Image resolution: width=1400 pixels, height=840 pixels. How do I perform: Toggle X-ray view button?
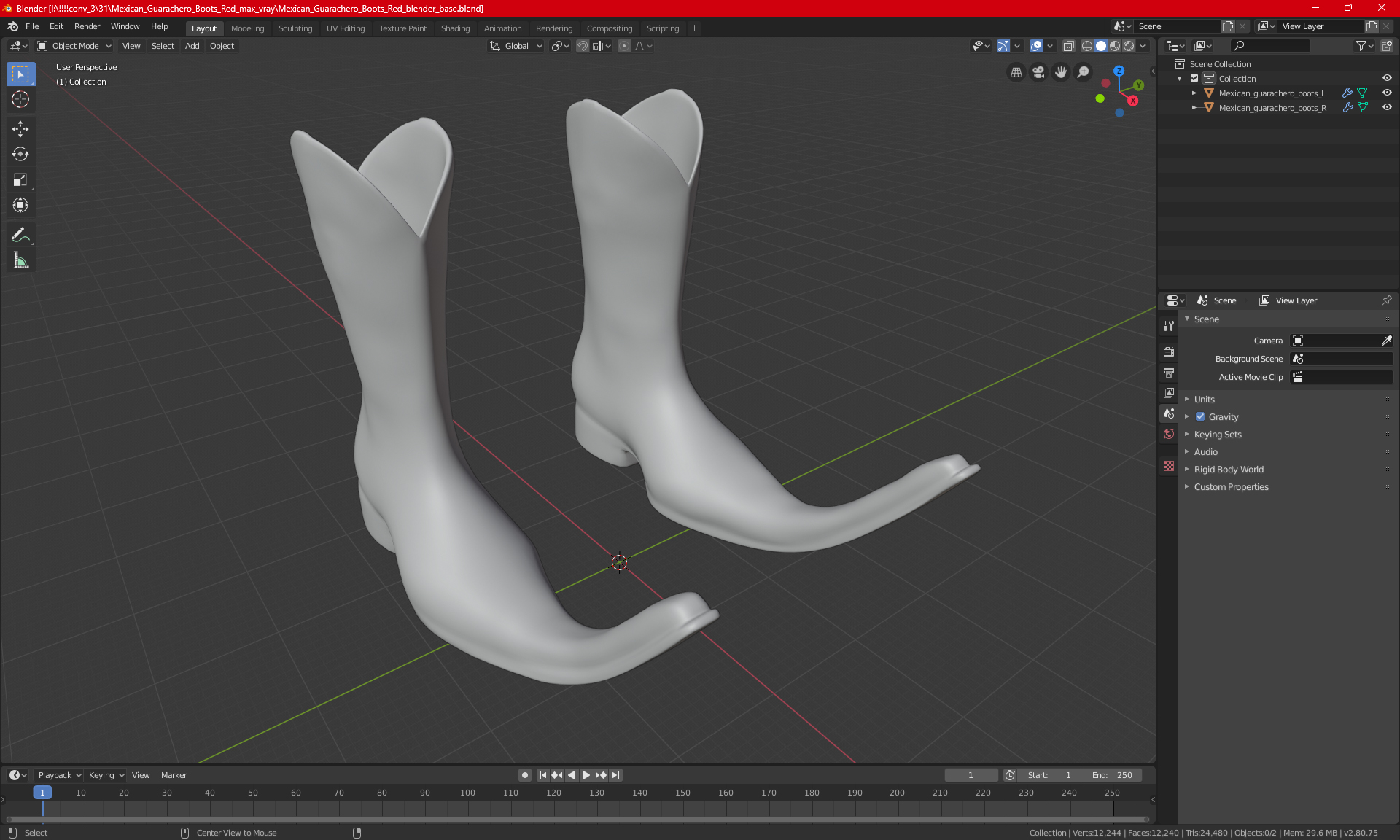(1068, 46)
